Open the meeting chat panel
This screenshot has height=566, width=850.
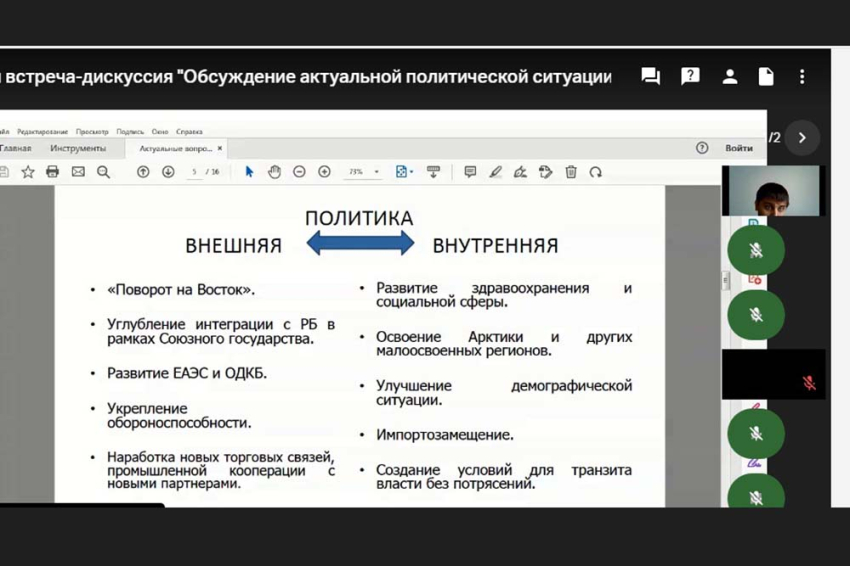[x=650, y=77]
